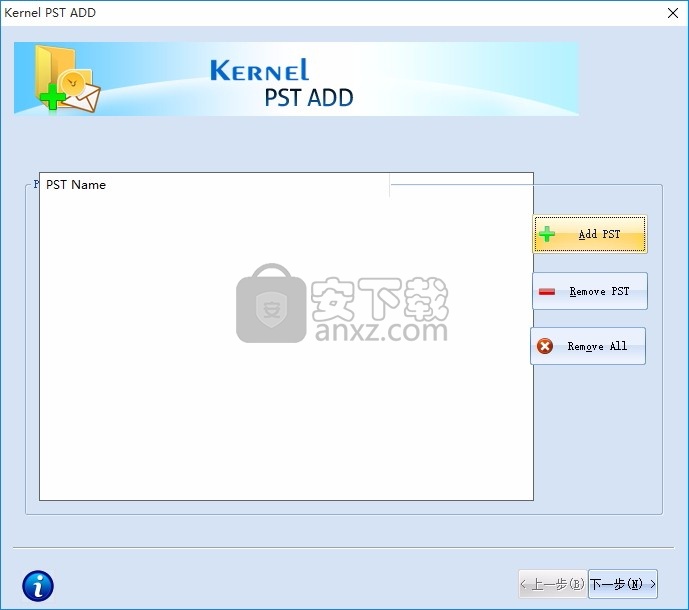Click the disabled 上一步(B) back button
689x610 pixels.
[552, 584]
